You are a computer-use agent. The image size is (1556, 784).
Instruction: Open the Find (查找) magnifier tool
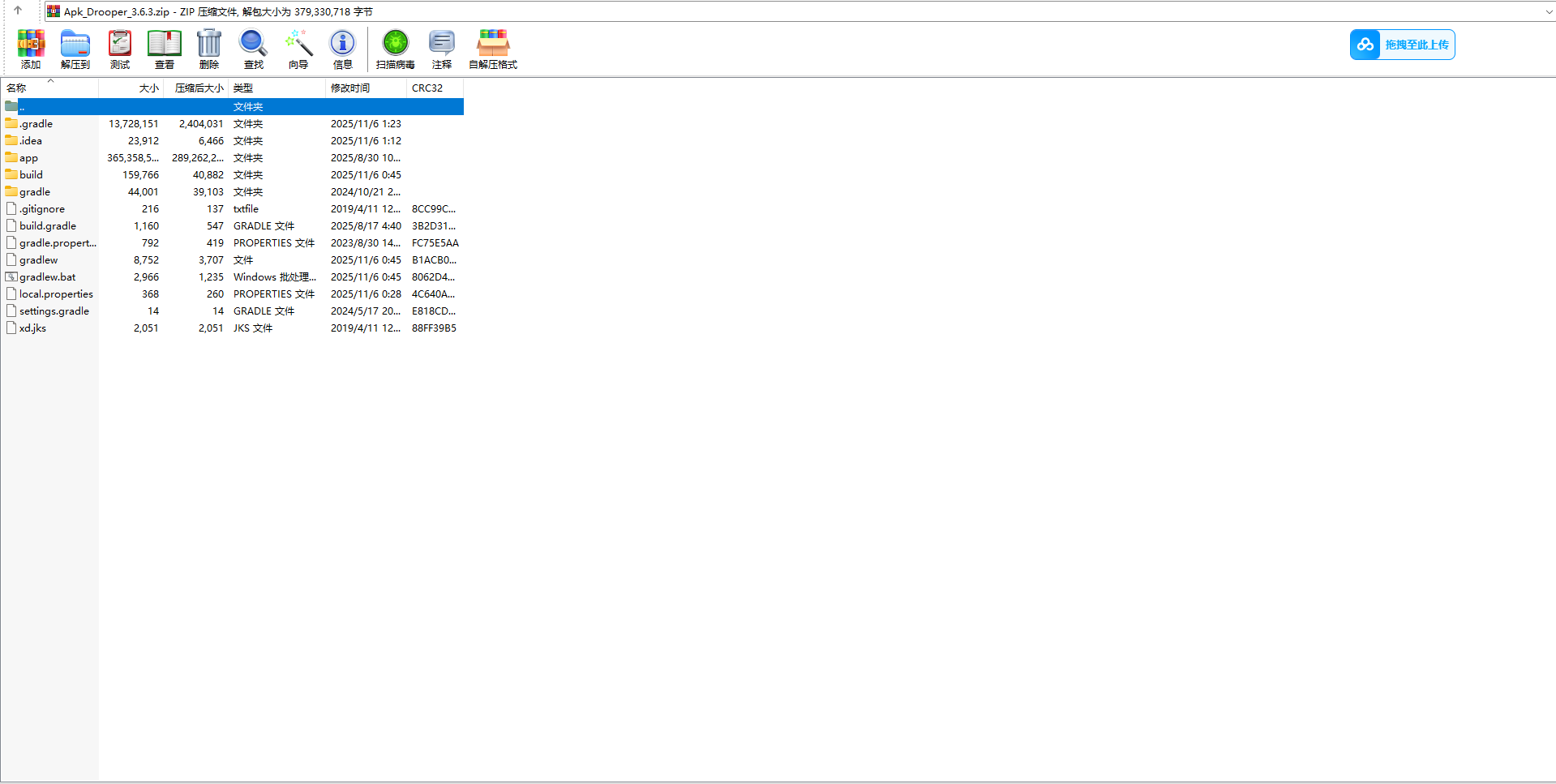pos(254,49)
